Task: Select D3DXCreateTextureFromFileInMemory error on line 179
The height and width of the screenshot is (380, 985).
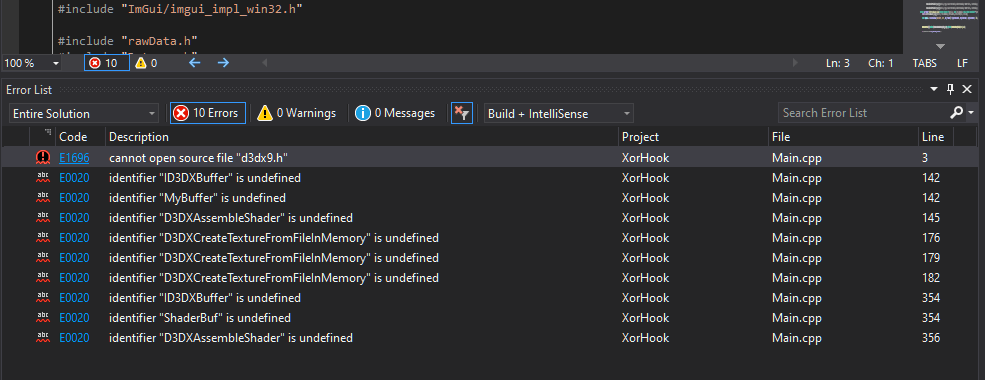Action: (x=273, y=258)
